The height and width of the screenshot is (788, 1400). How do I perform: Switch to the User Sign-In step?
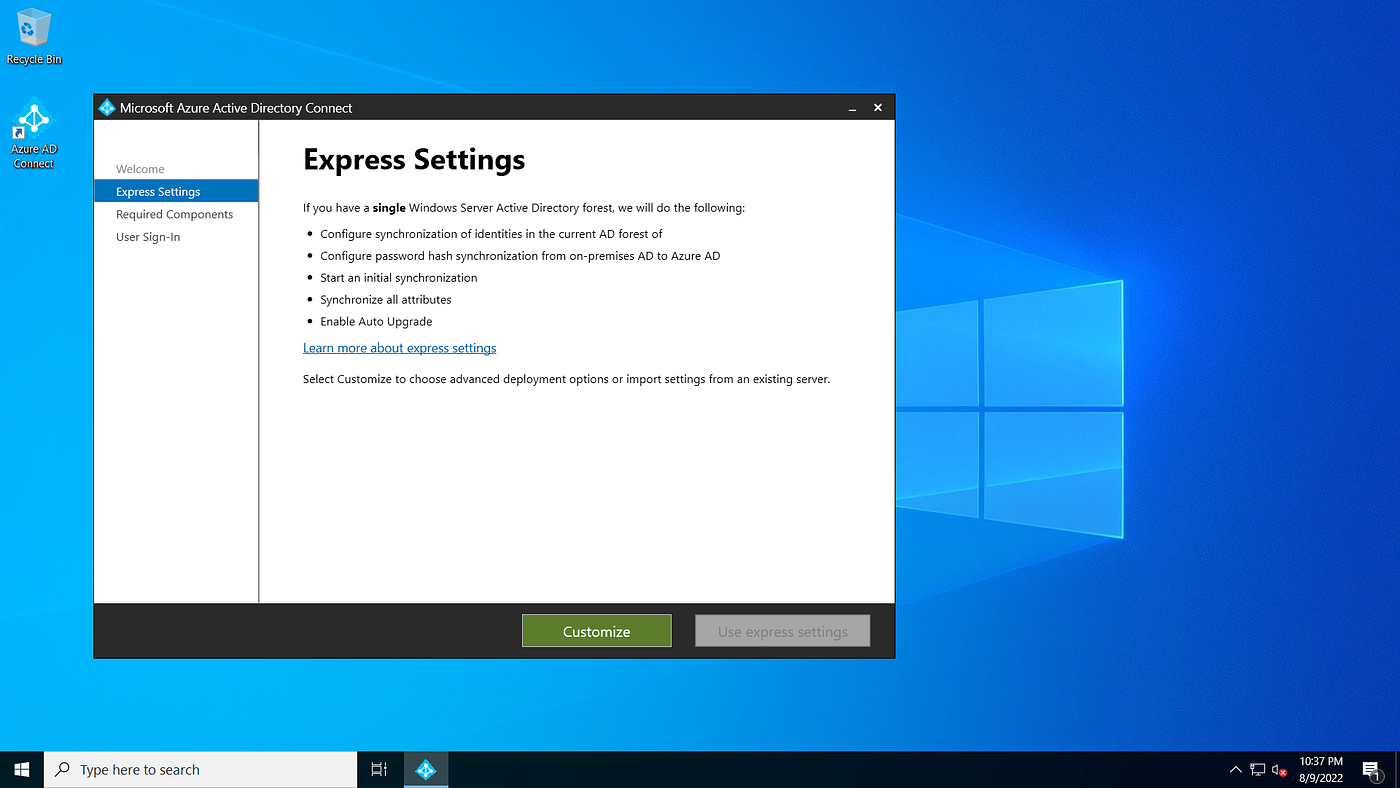point(148,237)
